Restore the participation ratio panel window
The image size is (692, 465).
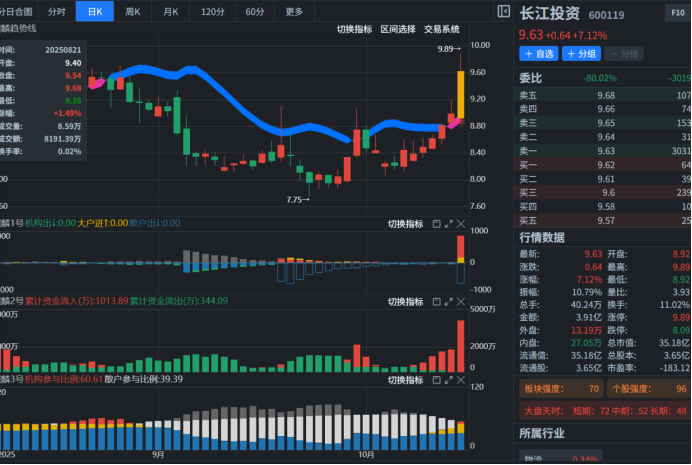click(x=437, y=380)
